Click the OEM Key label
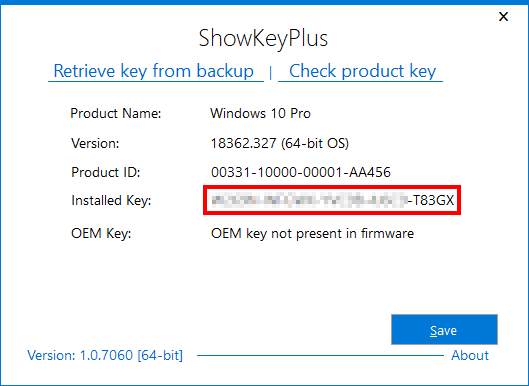 [x=101, y=233]
